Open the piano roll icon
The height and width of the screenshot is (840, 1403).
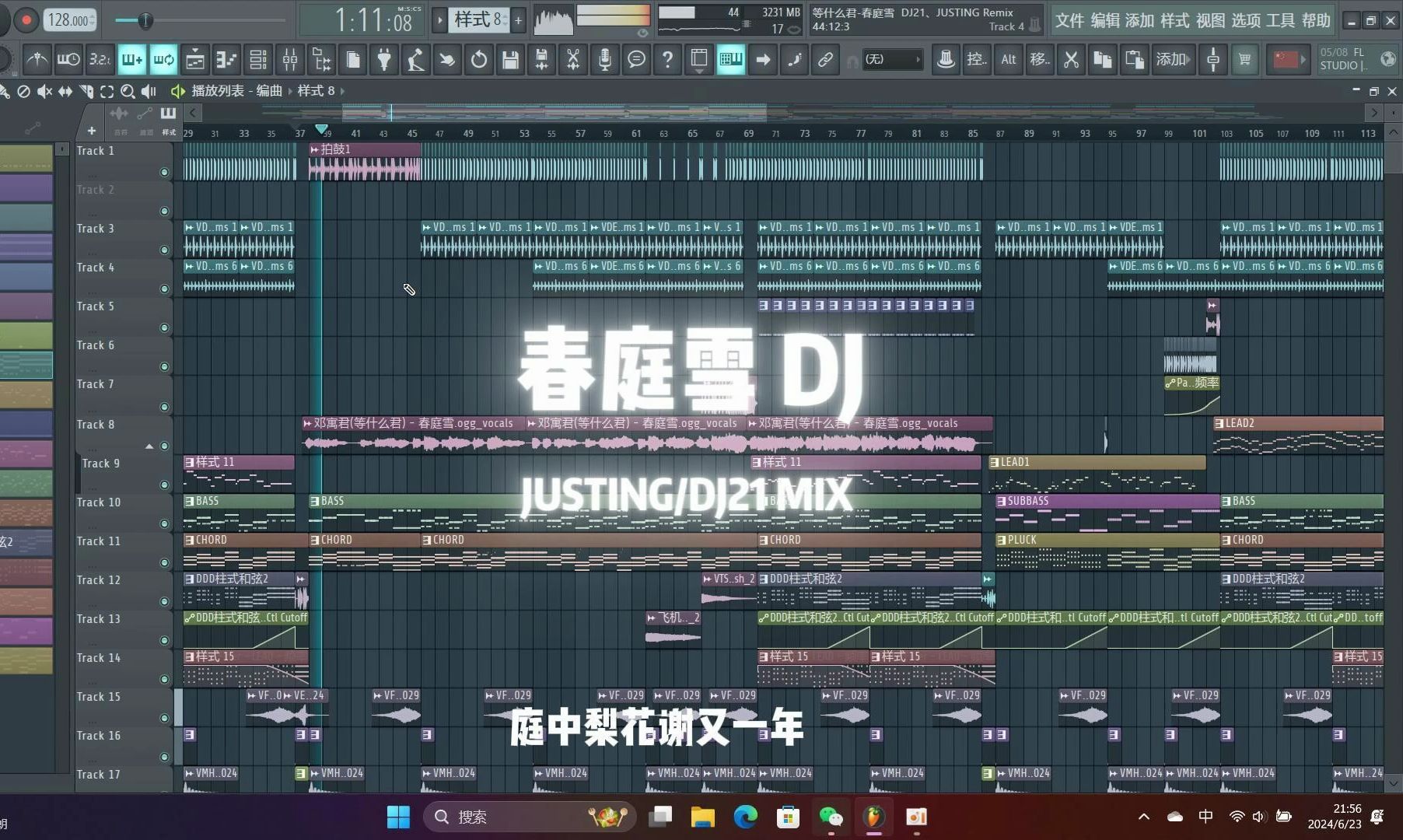[226, 59]
